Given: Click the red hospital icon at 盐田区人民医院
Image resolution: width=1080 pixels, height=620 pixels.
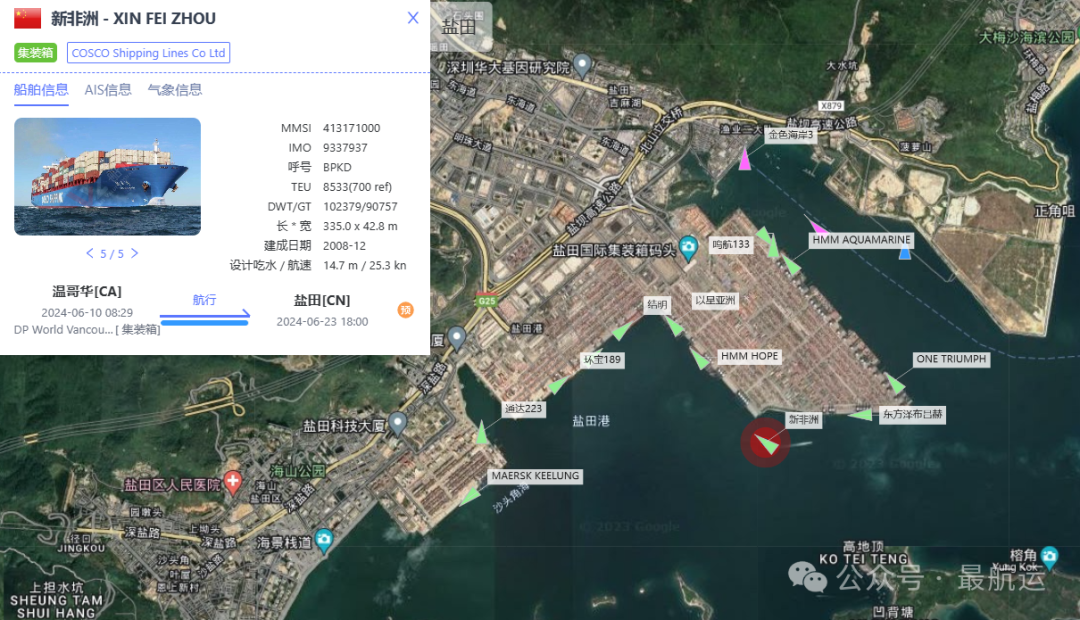Looking at the screenshot, I should point(233,482).
